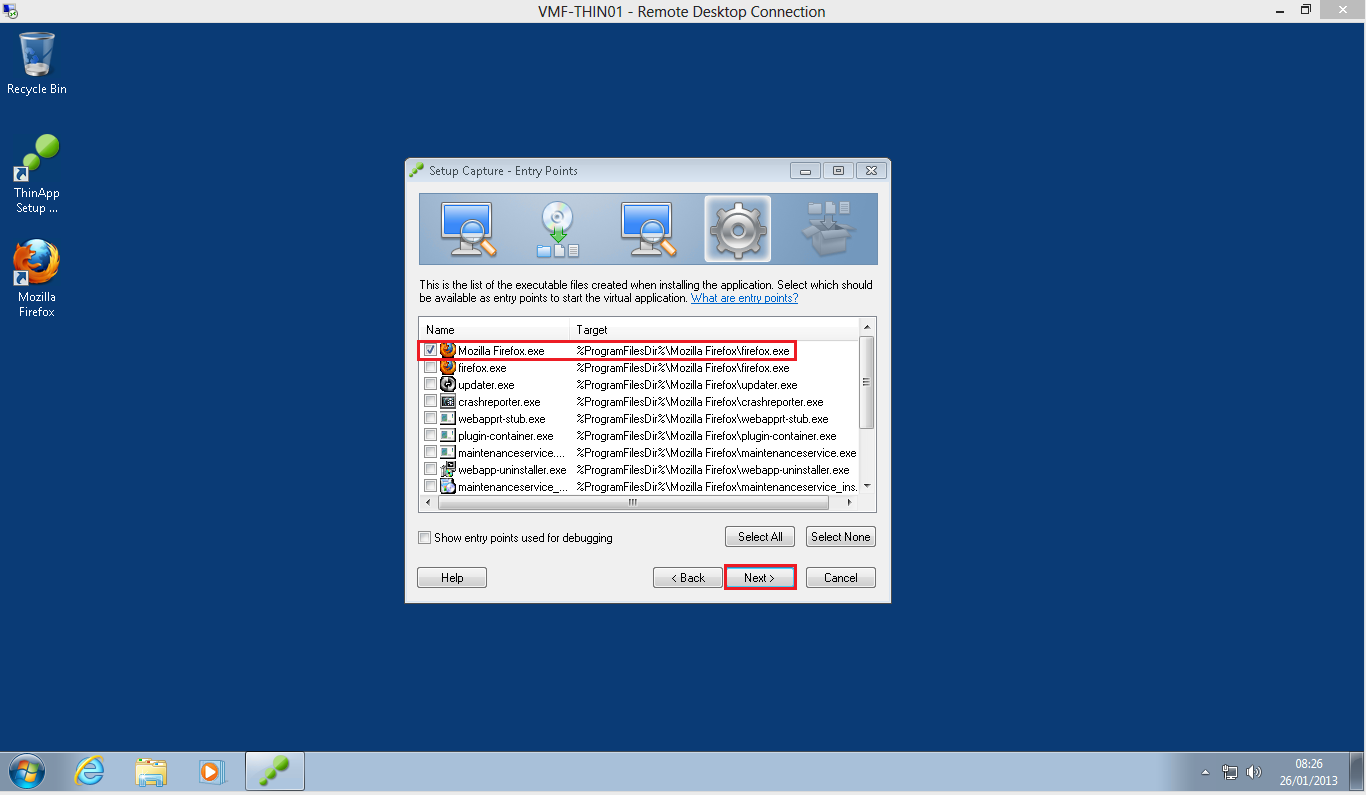Show hidden tray icons arrow
The width and height of the screenshot is (1366, 795).
coord(1205,772)
